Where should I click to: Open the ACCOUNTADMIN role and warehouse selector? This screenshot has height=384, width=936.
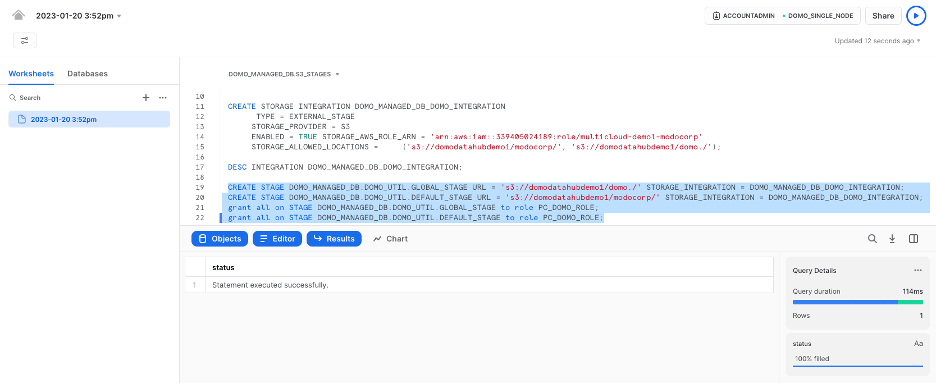coord(782,16)
